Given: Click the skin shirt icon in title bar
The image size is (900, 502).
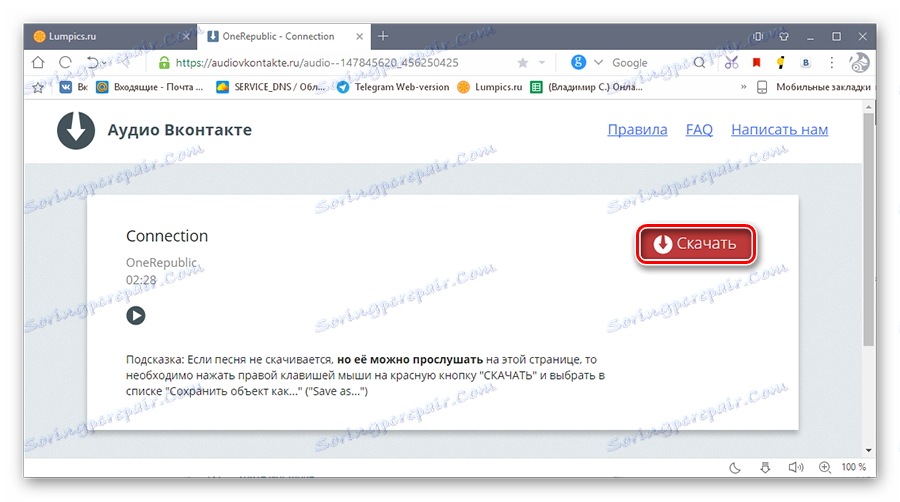Looking at the screenshot, I should (784, 36).
